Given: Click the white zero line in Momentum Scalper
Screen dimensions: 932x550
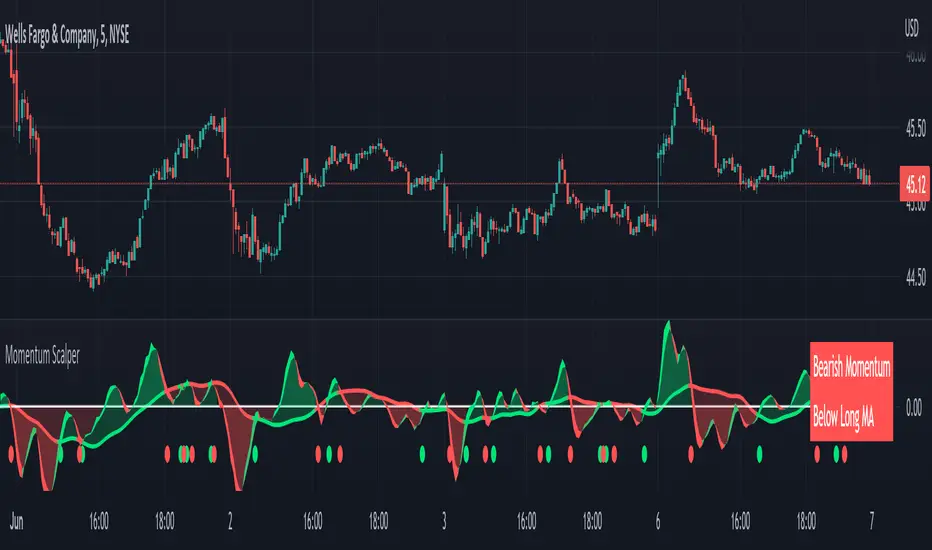Looking at the screenshot, I should click(x=404, y=407).
